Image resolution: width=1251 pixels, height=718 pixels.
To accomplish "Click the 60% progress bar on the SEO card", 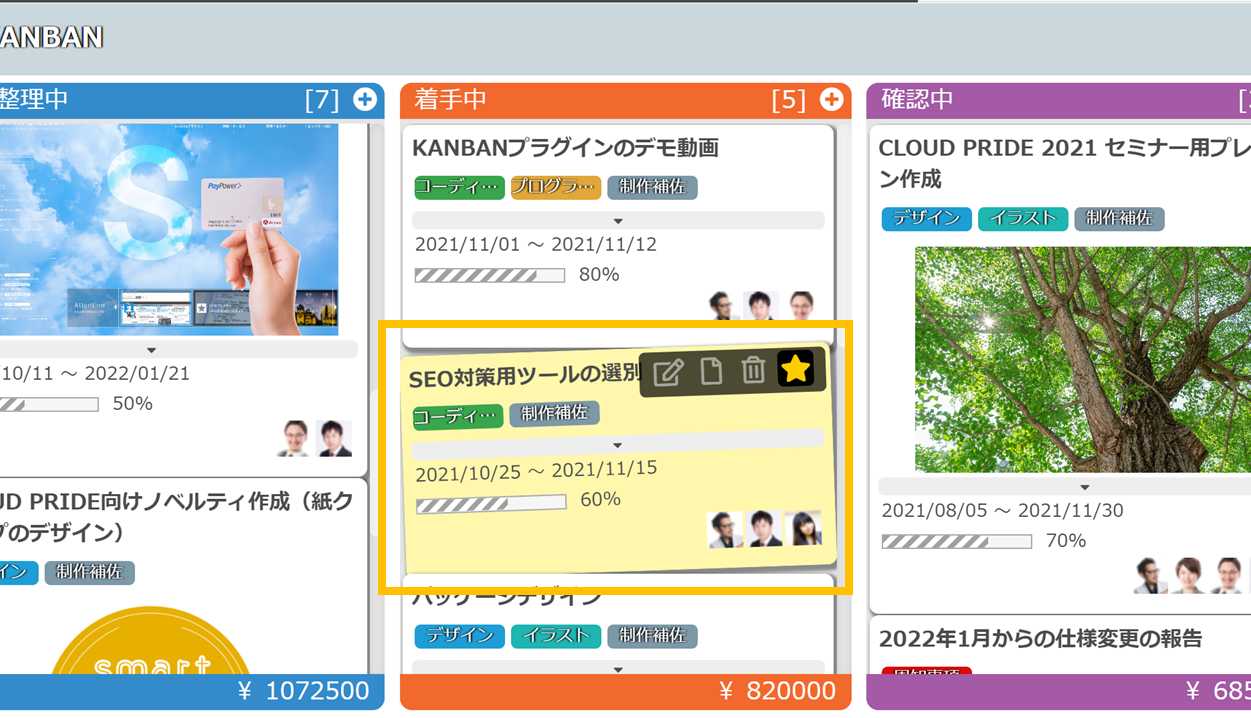I will point(491,503).
